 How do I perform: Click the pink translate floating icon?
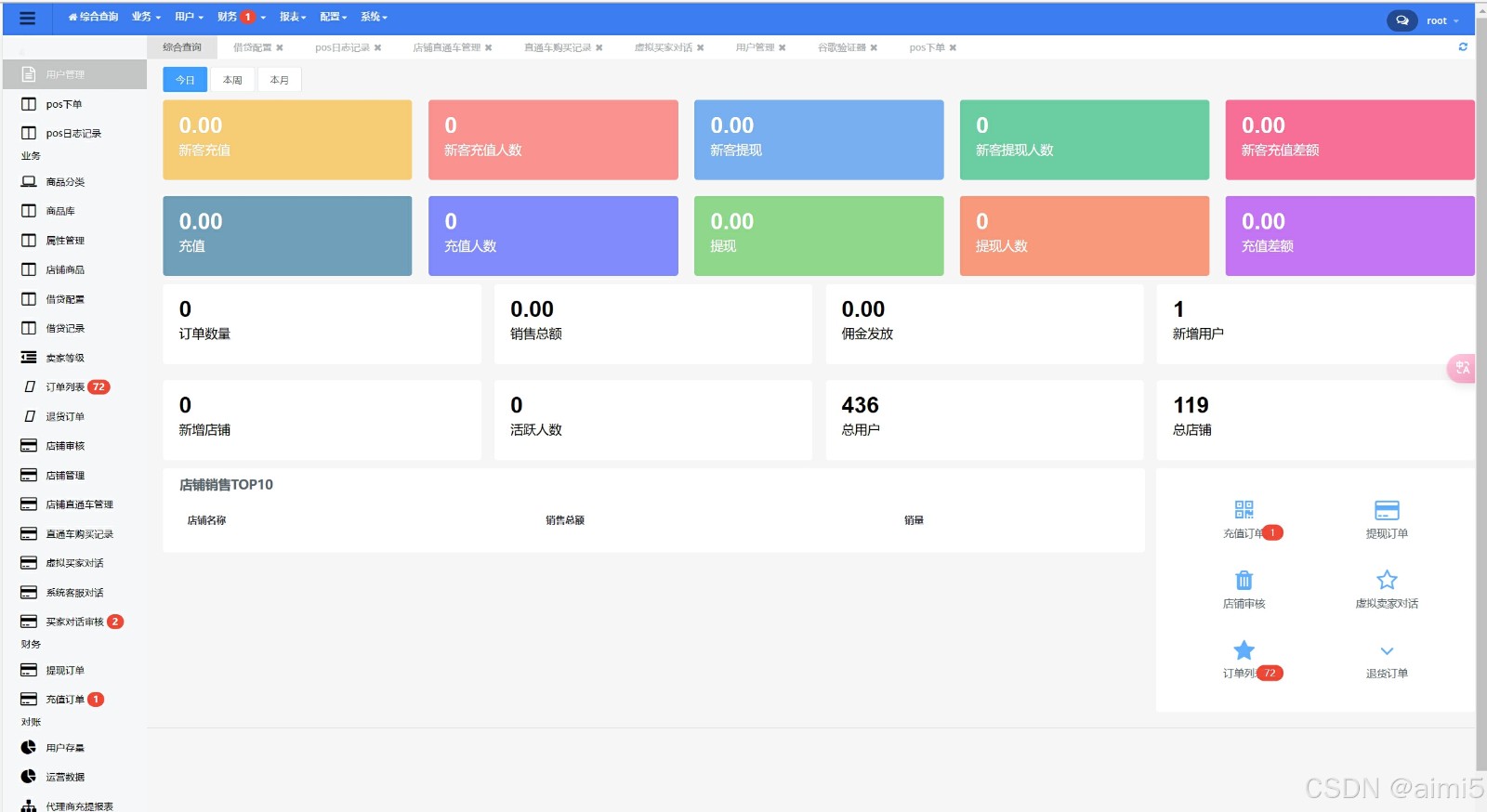tap(1462, 368)
